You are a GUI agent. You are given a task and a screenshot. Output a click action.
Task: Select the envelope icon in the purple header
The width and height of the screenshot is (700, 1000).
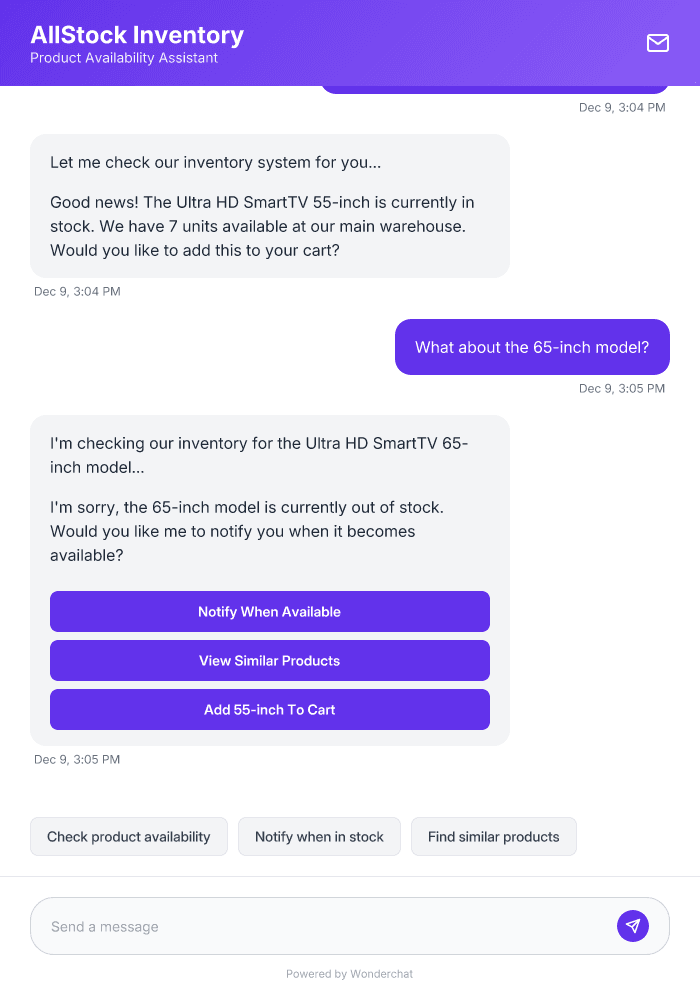(658, 43)
